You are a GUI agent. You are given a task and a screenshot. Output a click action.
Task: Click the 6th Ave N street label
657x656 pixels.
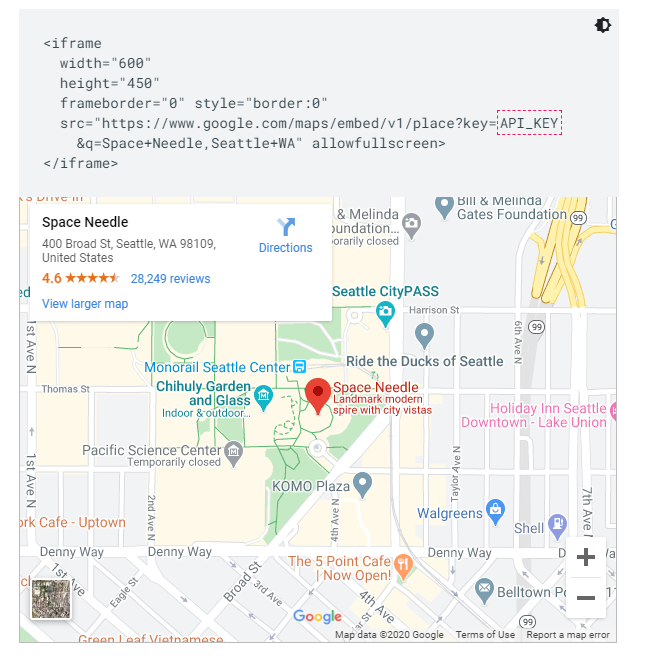tap(518, 342)
